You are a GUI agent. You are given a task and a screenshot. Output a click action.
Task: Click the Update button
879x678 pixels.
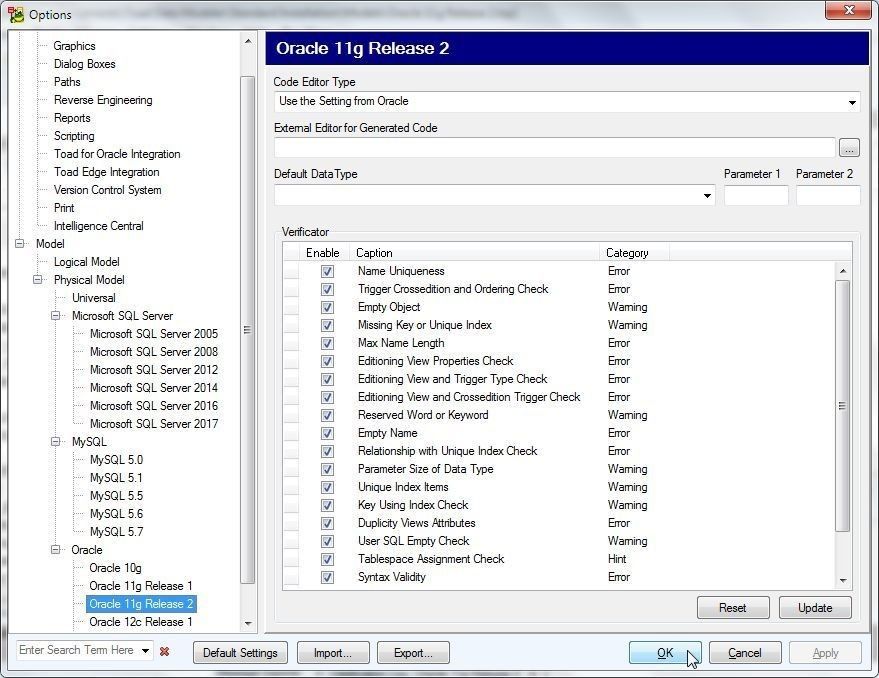tap(815, 608)
